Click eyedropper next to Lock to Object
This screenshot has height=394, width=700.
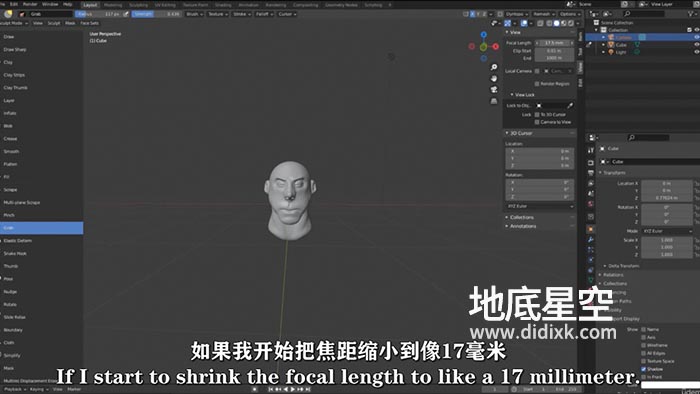pyautogui.click(x=570, y=106)
